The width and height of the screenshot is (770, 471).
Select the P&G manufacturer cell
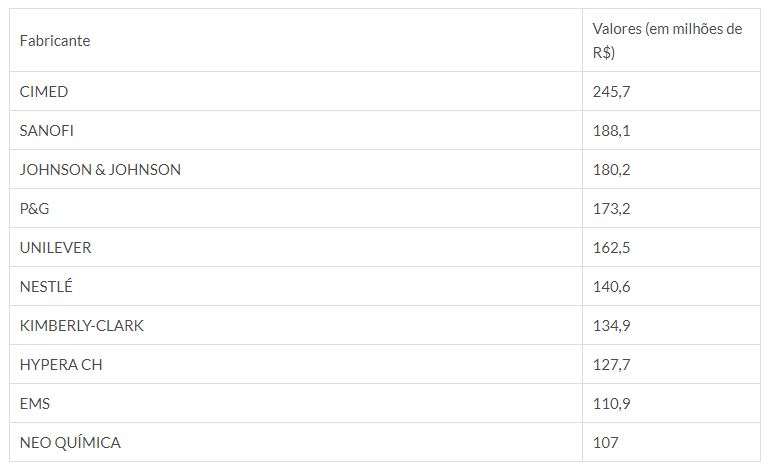35,209
